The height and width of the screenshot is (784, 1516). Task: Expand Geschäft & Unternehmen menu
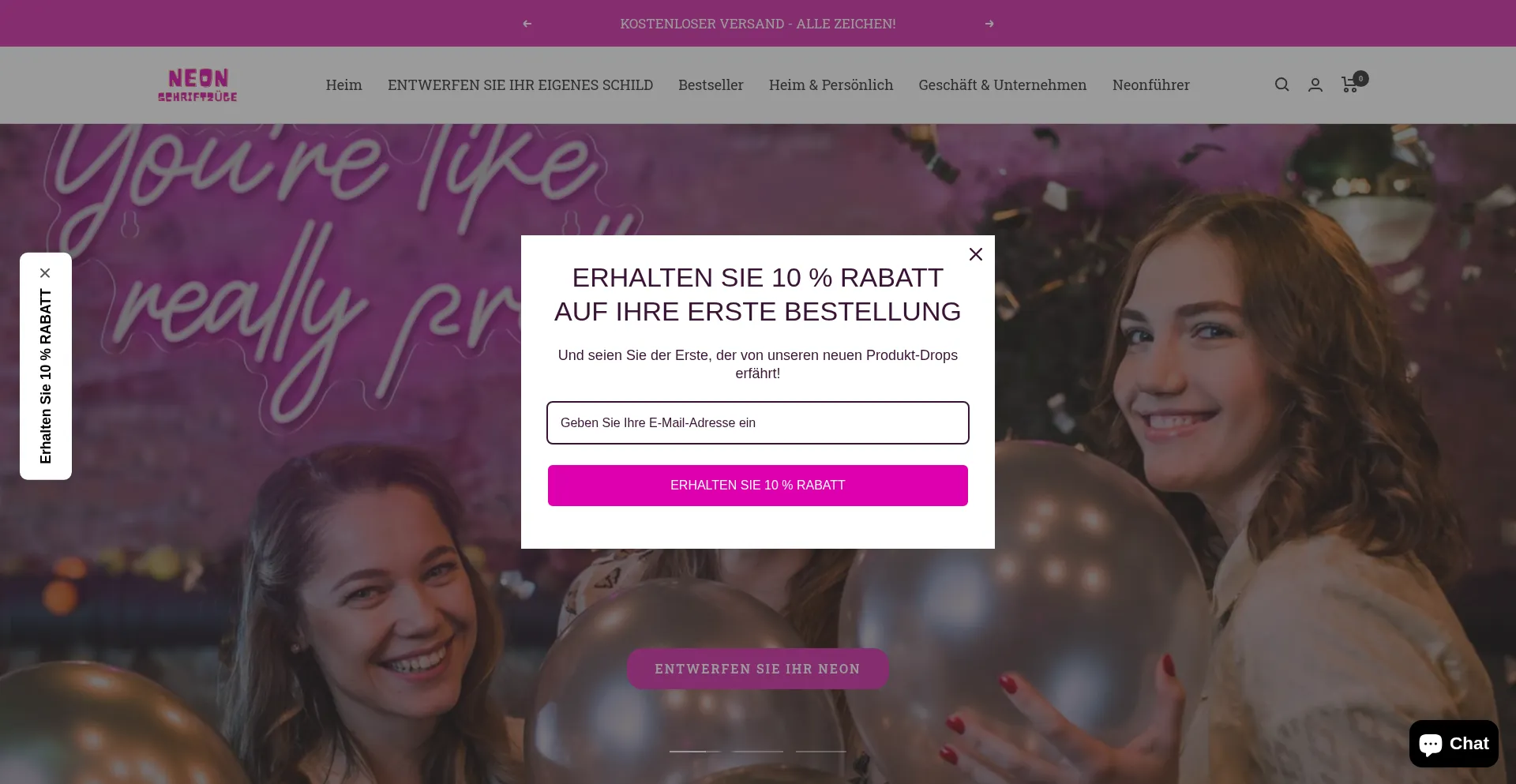pyautogui.click(x=1002, y=84)
